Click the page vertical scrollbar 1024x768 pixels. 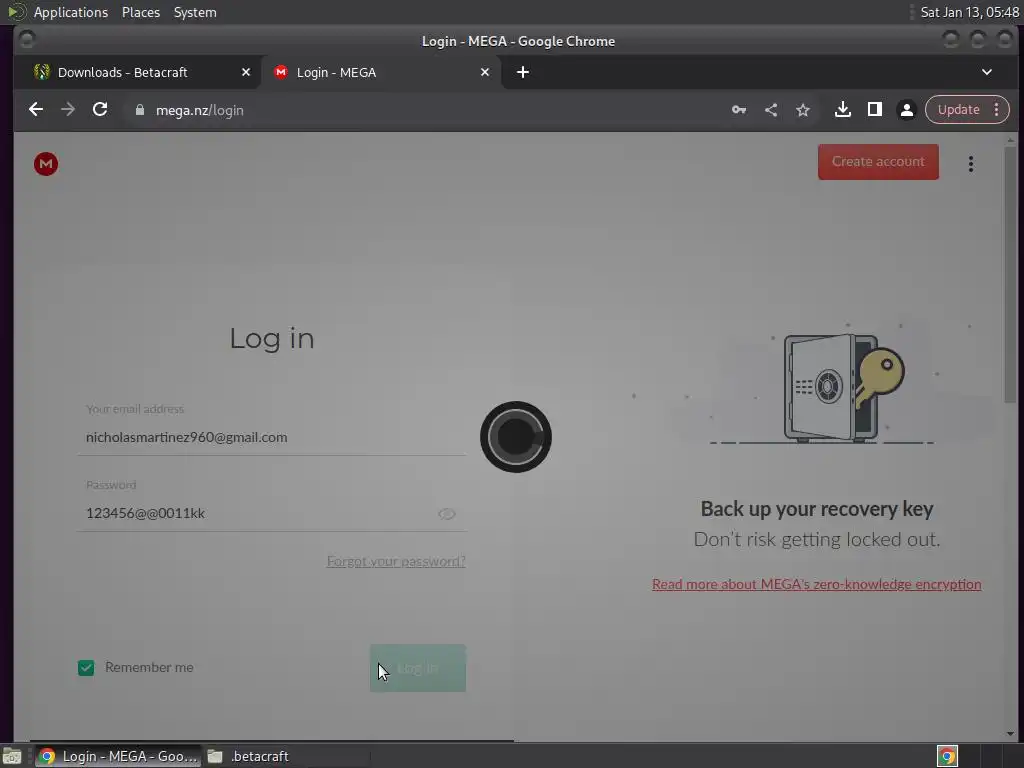[x=1010, y=274]
